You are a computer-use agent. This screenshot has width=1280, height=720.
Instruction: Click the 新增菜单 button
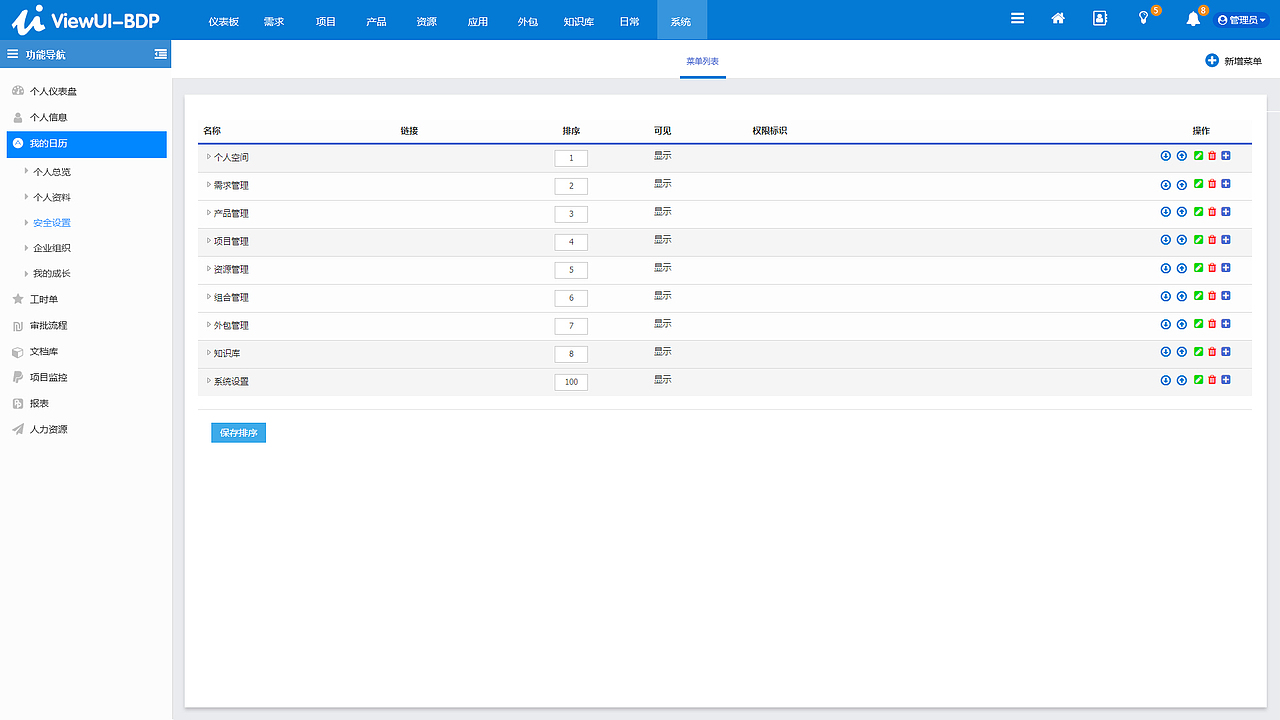1233,61
